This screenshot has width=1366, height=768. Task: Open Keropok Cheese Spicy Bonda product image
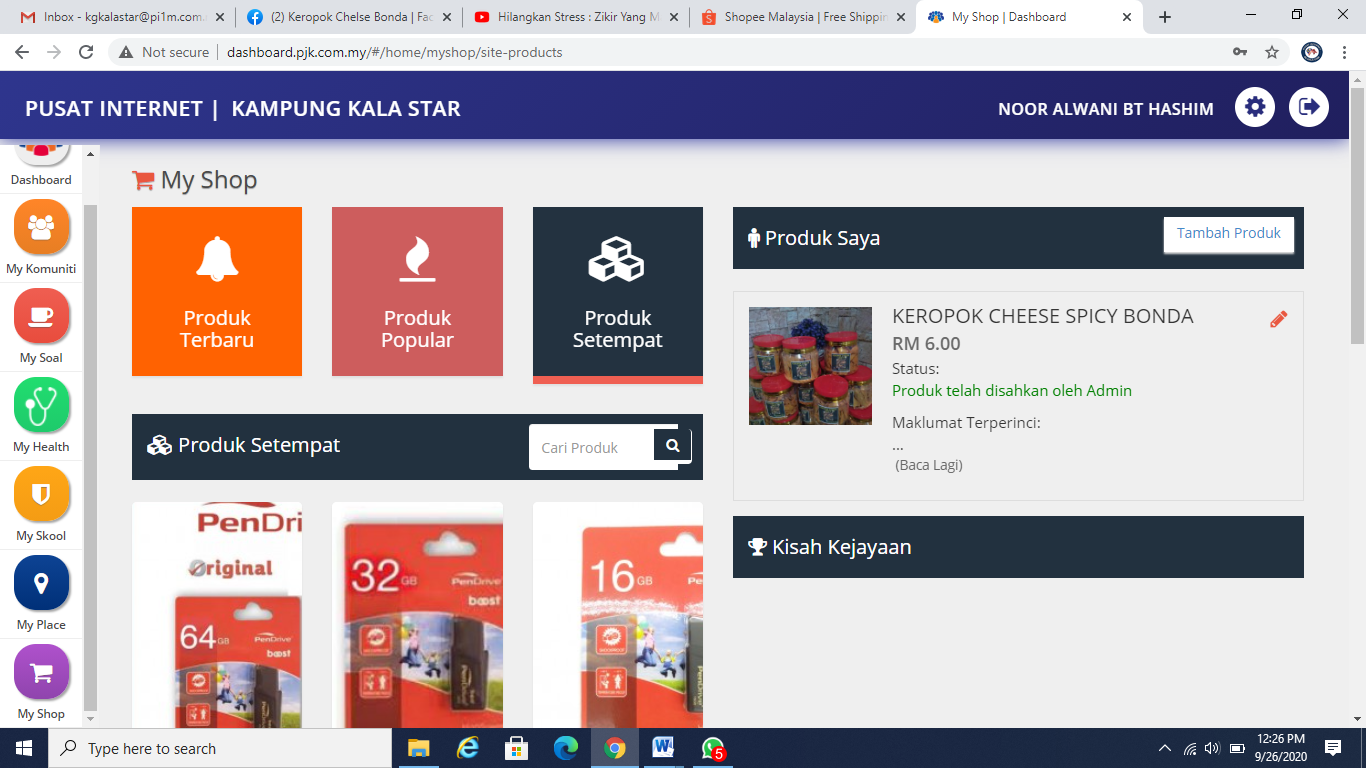click(810, 366)
